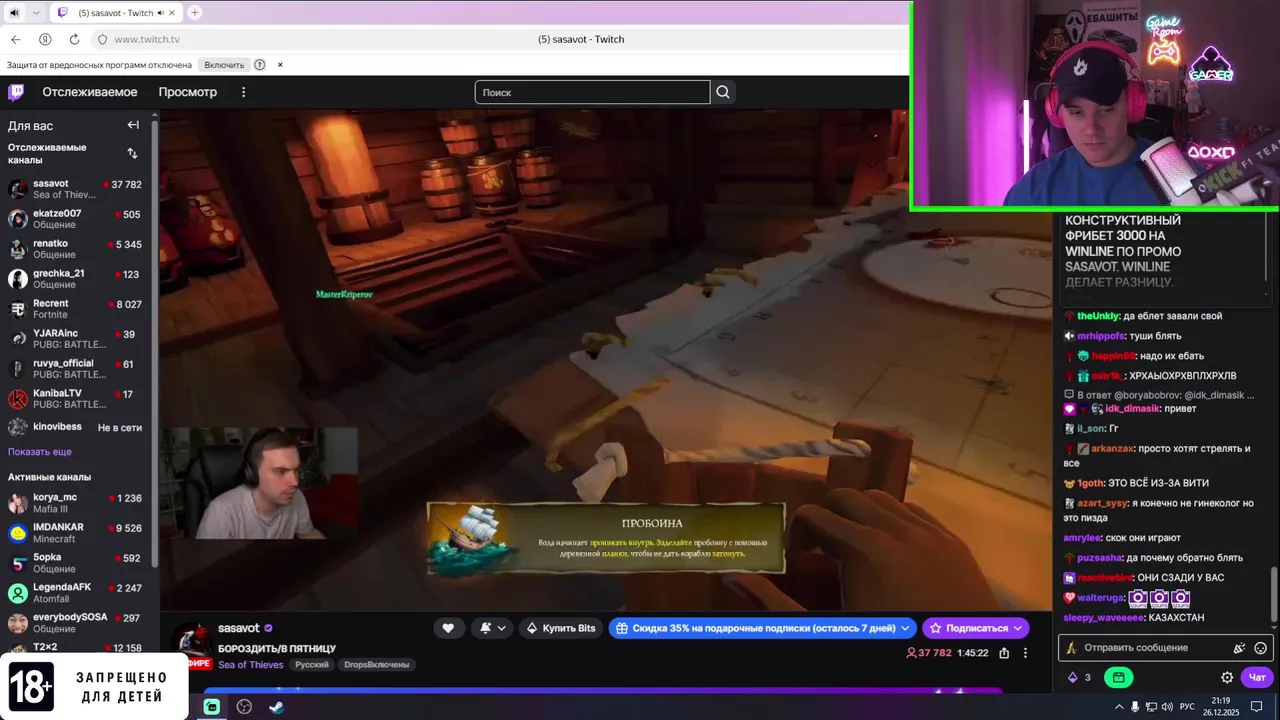
Task: Open LegendaAFK Atomfall channel
Action: [x=76, y=593]
